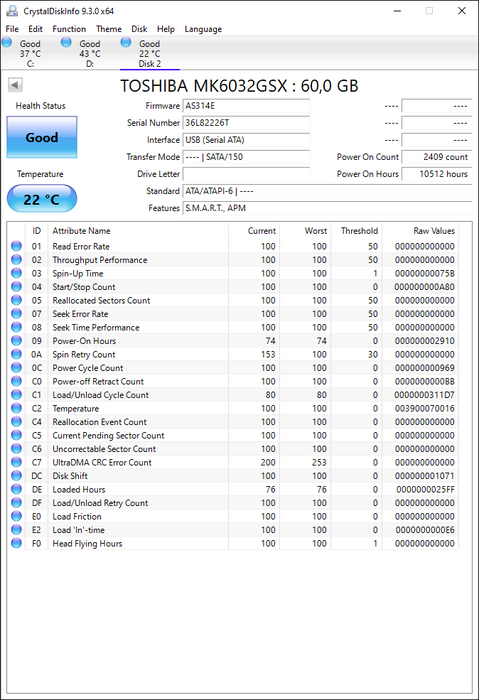Click raw value 0000000311D7
This screenshot has height=700, width=479.
coord(424,395)
